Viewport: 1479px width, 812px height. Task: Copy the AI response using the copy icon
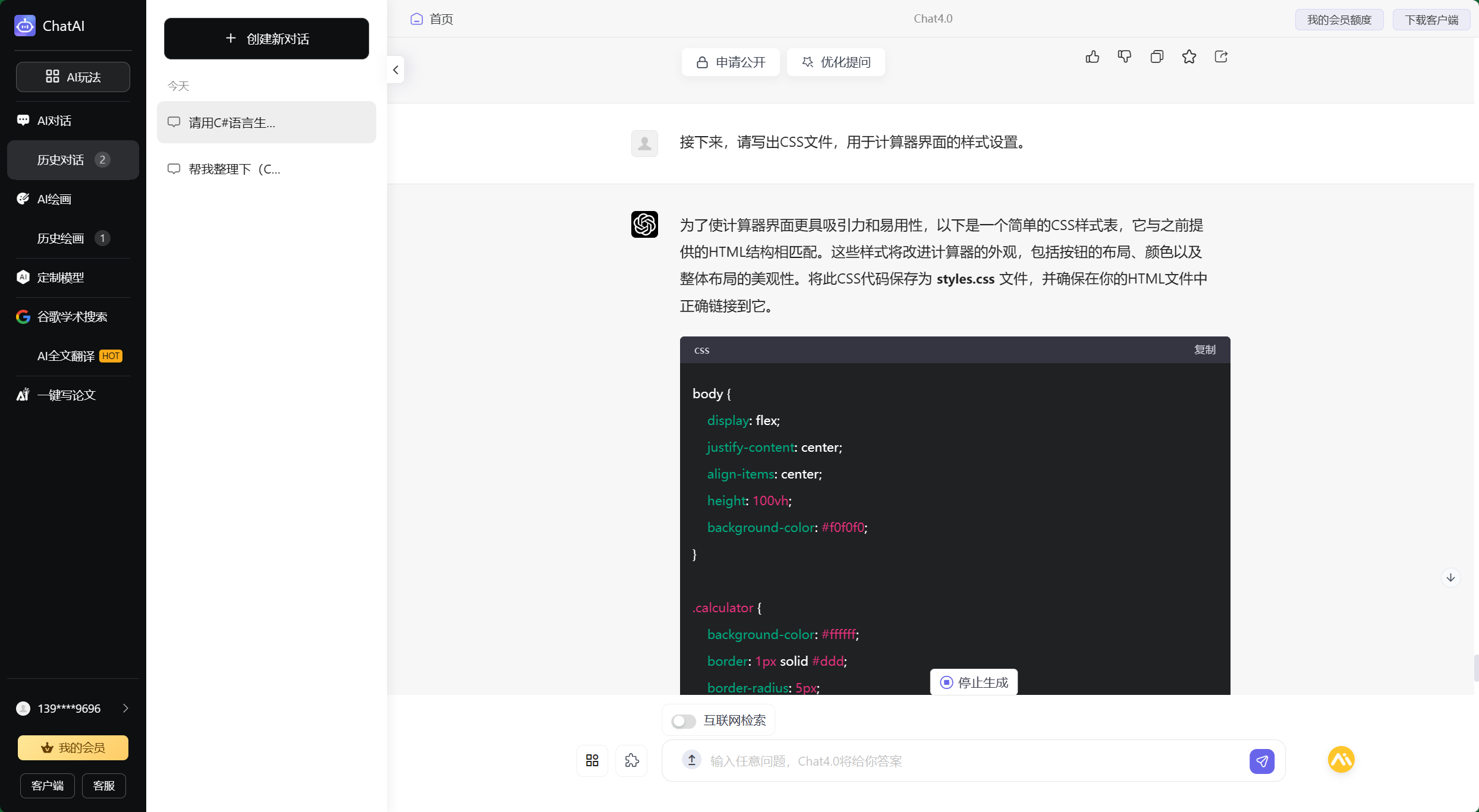tap(1157, 56)
